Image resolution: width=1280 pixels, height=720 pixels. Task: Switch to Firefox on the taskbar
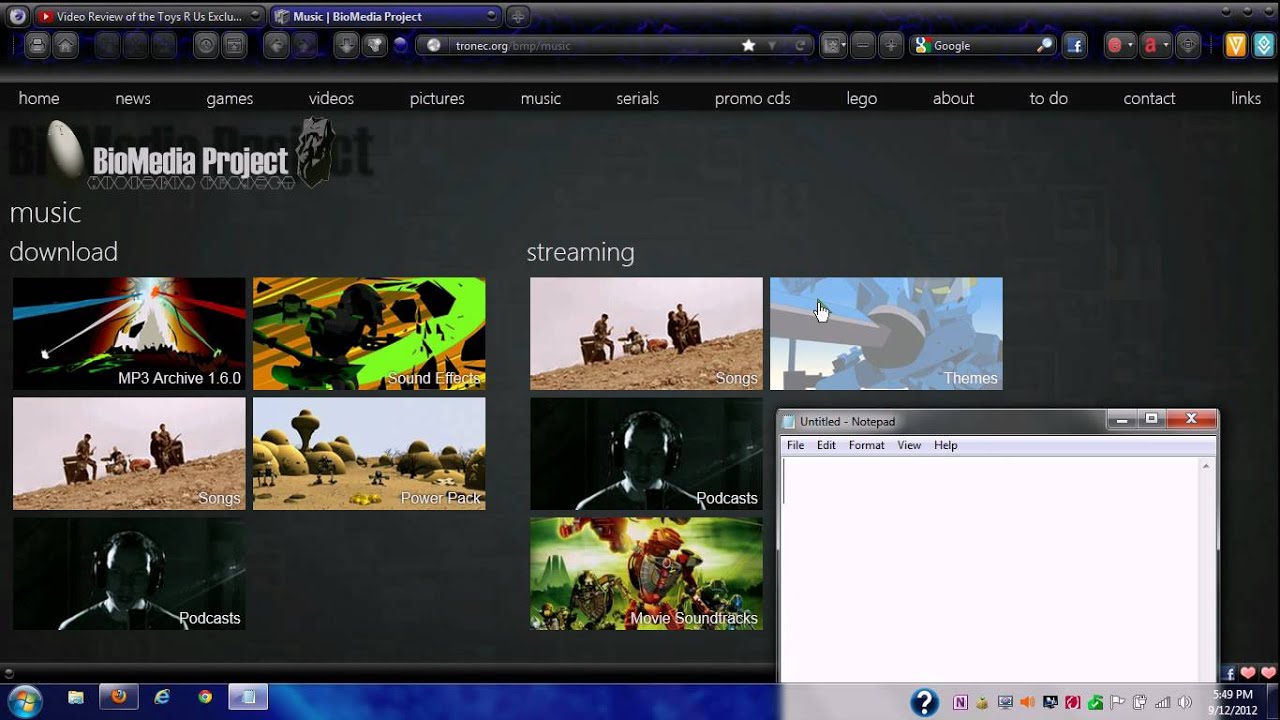(x=119, y=697)
